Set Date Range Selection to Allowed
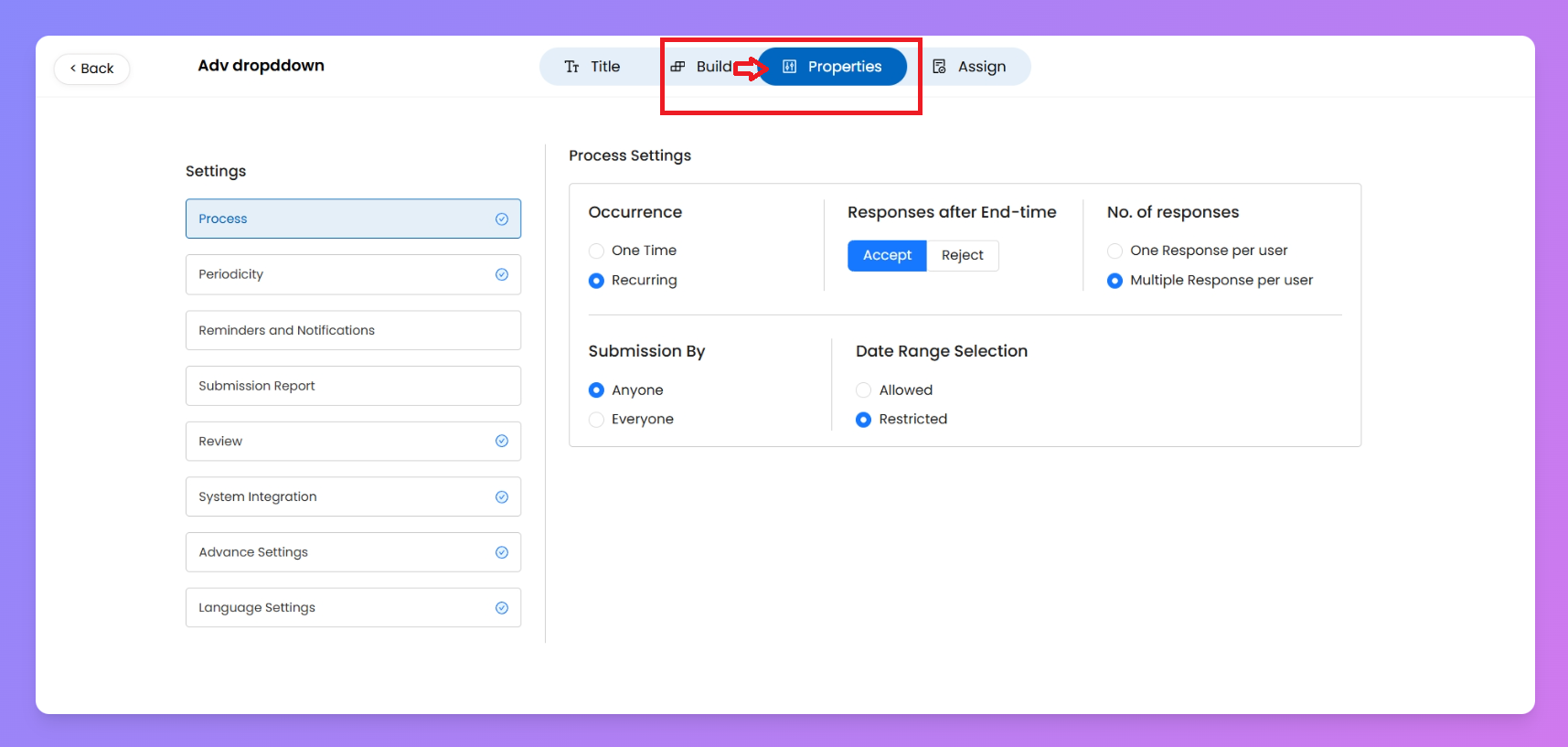The width and height of the screenshot is (1568, 747). (863, 390)
